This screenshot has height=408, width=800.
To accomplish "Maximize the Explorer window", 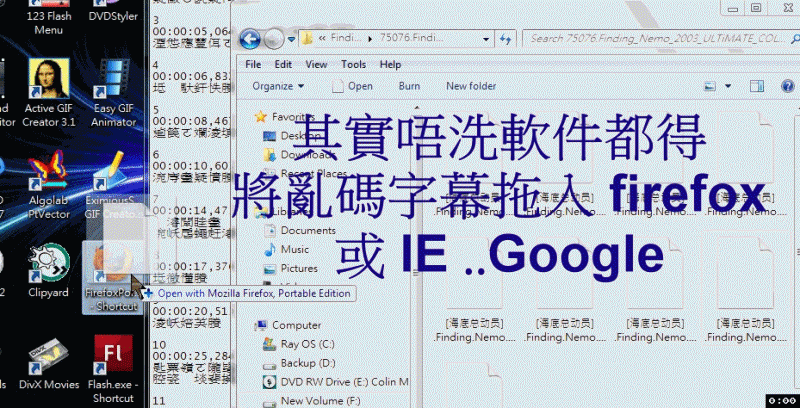I will (756, 8).
